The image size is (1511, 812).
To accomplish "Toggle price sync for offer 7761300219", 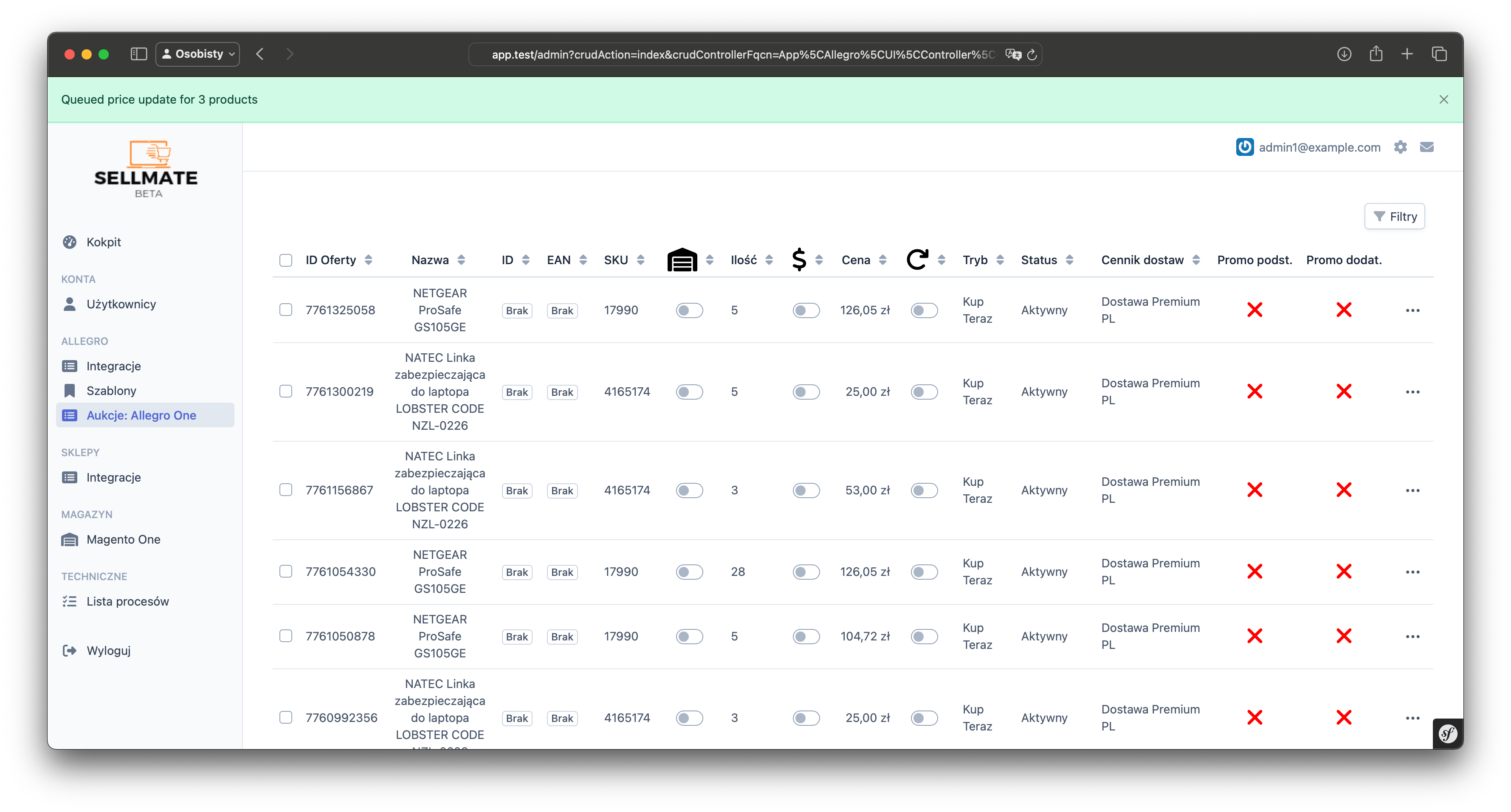I will (x=806, y=392).
